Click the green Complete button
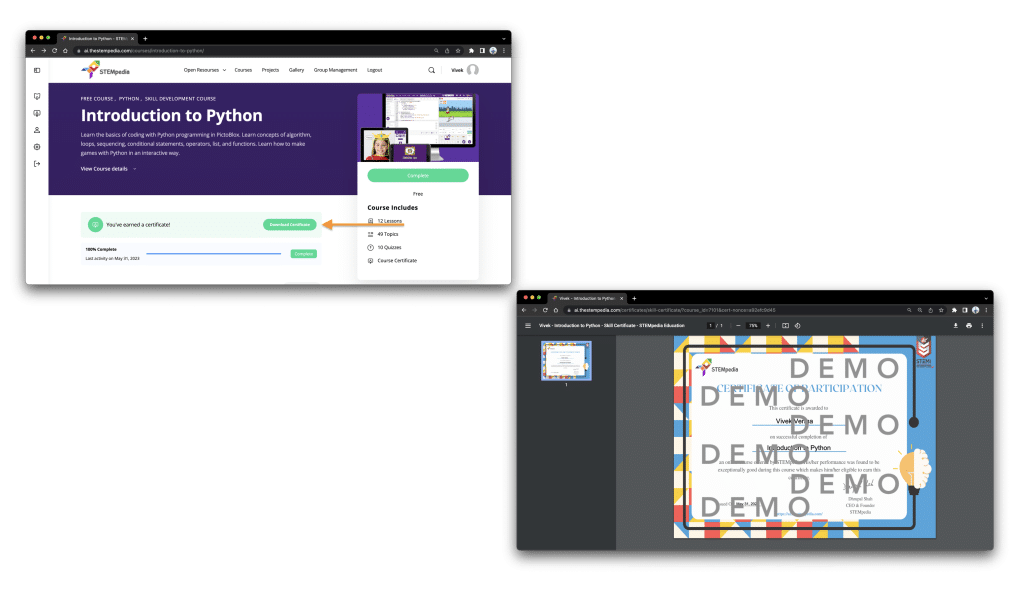The width and height of the screenshot is (1024, 592). 417,175
